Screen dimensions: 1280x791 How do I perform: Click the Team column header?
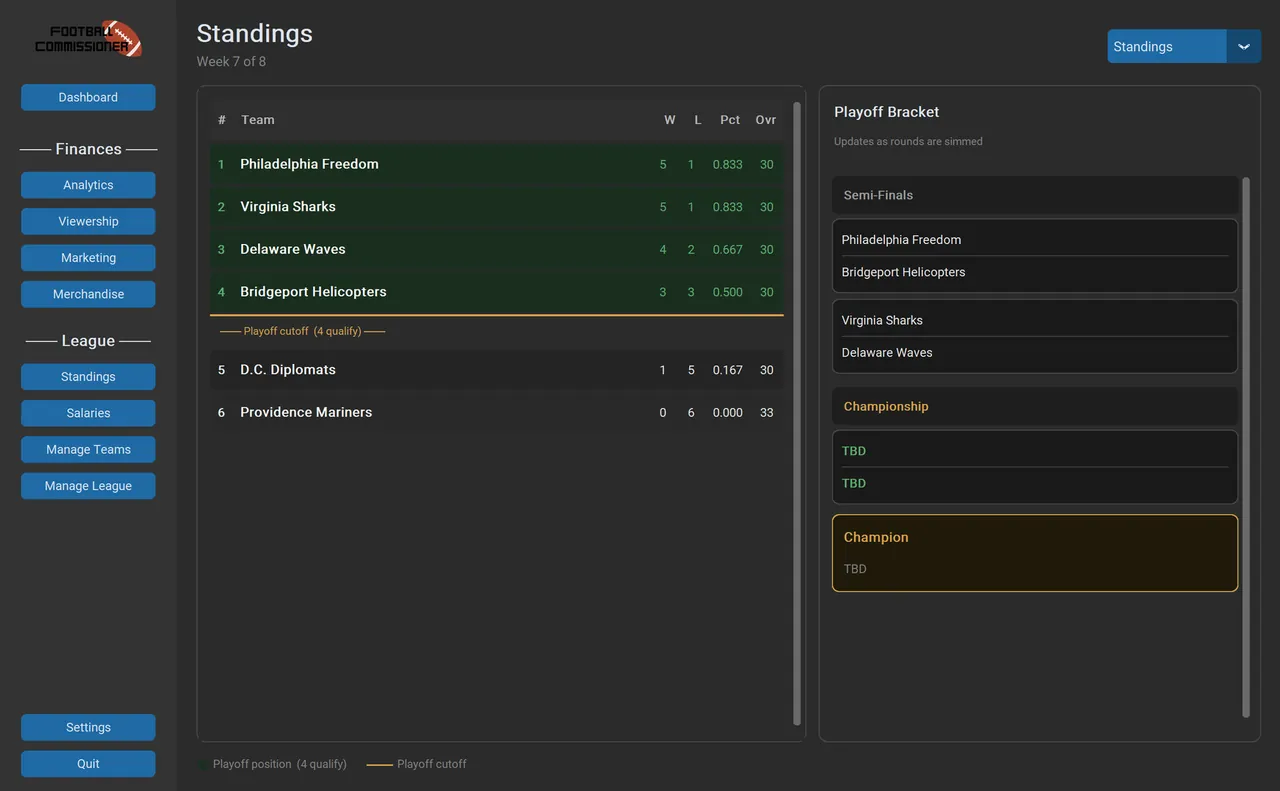tap(257, 120)
